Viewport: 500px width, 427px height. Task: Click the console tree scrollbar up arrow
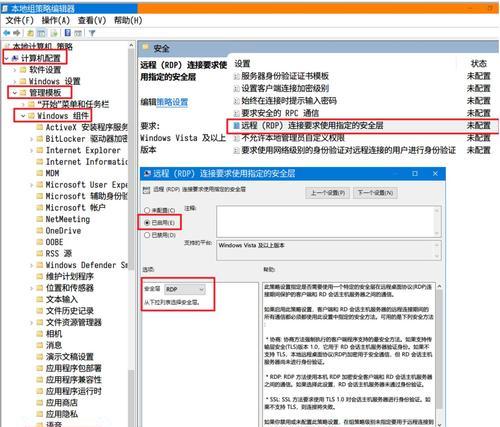(131, 45)
